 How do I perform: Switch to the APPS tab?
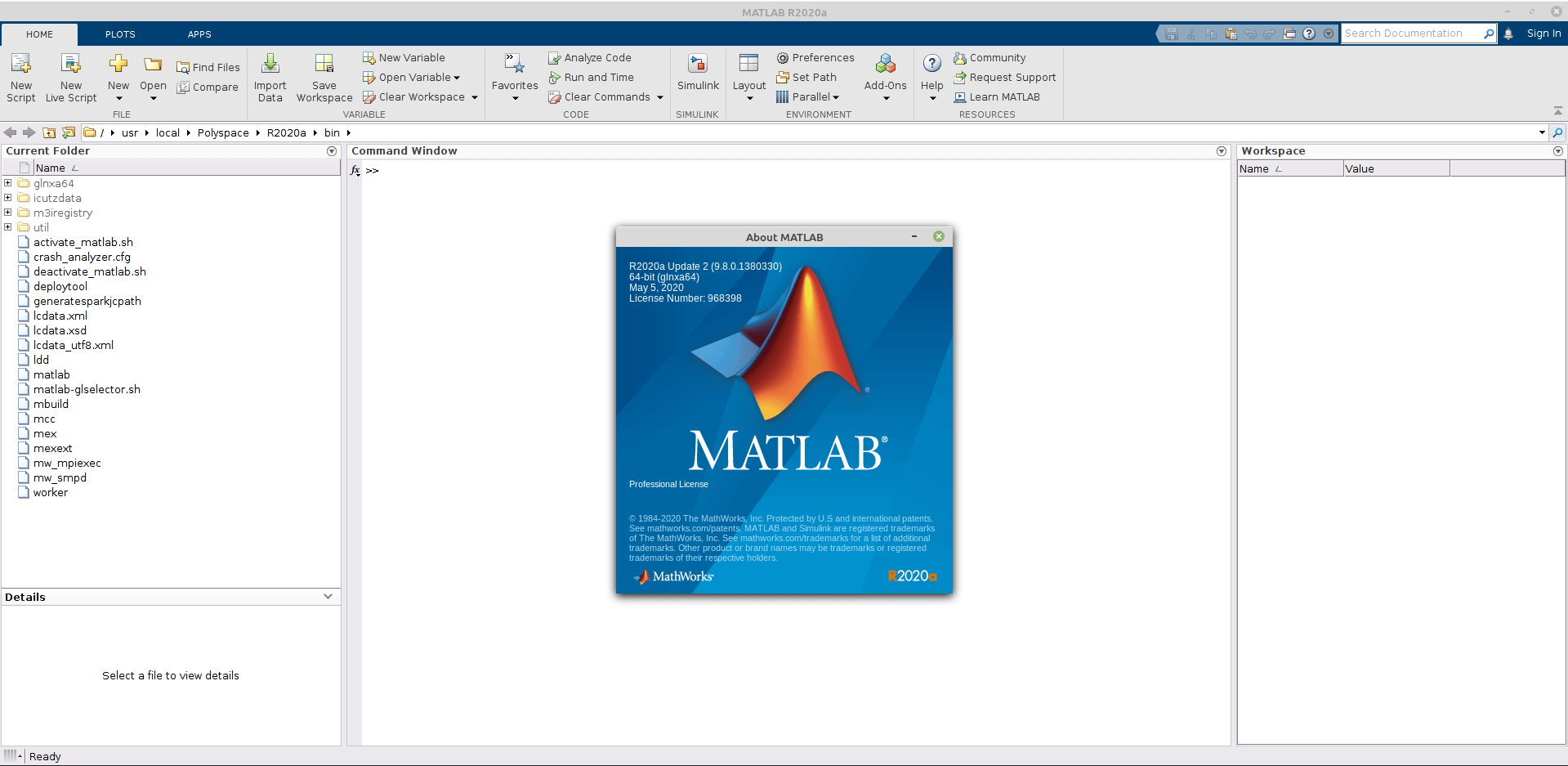(199, 34)
